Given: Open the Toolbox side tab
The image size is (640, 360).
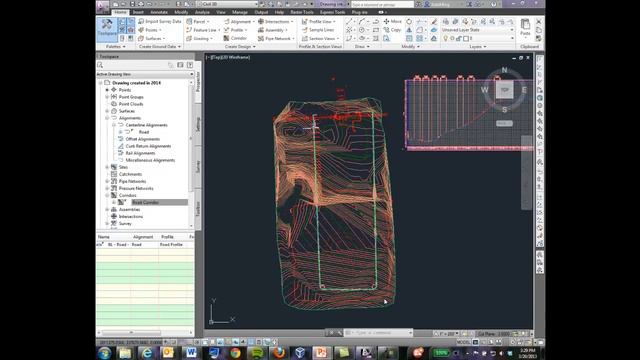Looking at the screenshot, I should tap(198, 209).
